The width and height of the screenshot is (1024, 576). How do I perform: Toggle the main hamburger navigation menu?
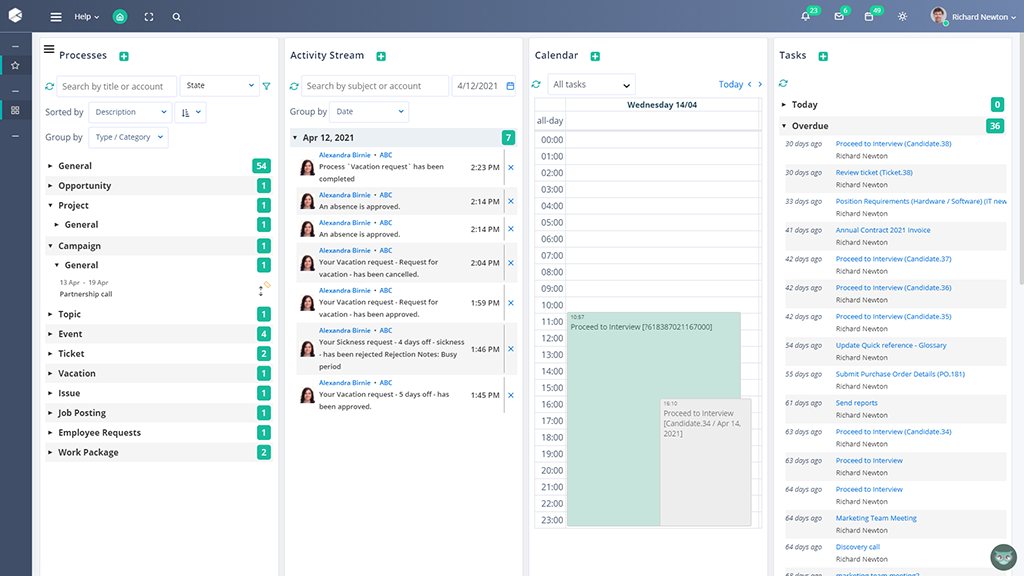click(x=56, y=17)
